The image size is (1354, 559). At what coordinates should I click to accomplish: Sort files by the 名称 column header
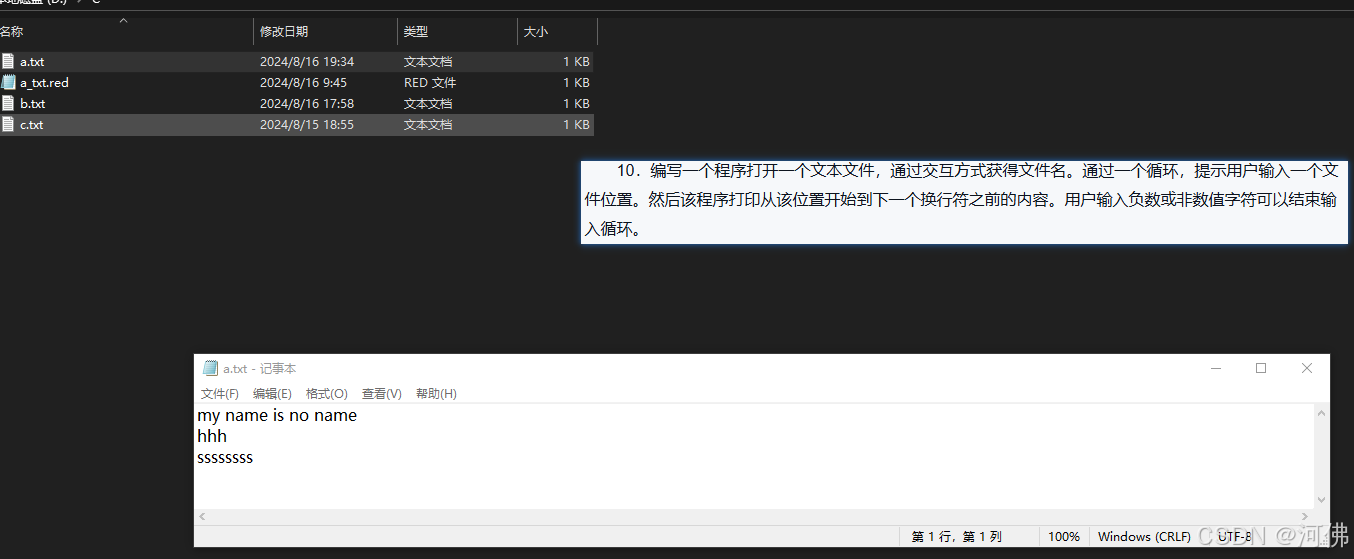coord(126,32)
